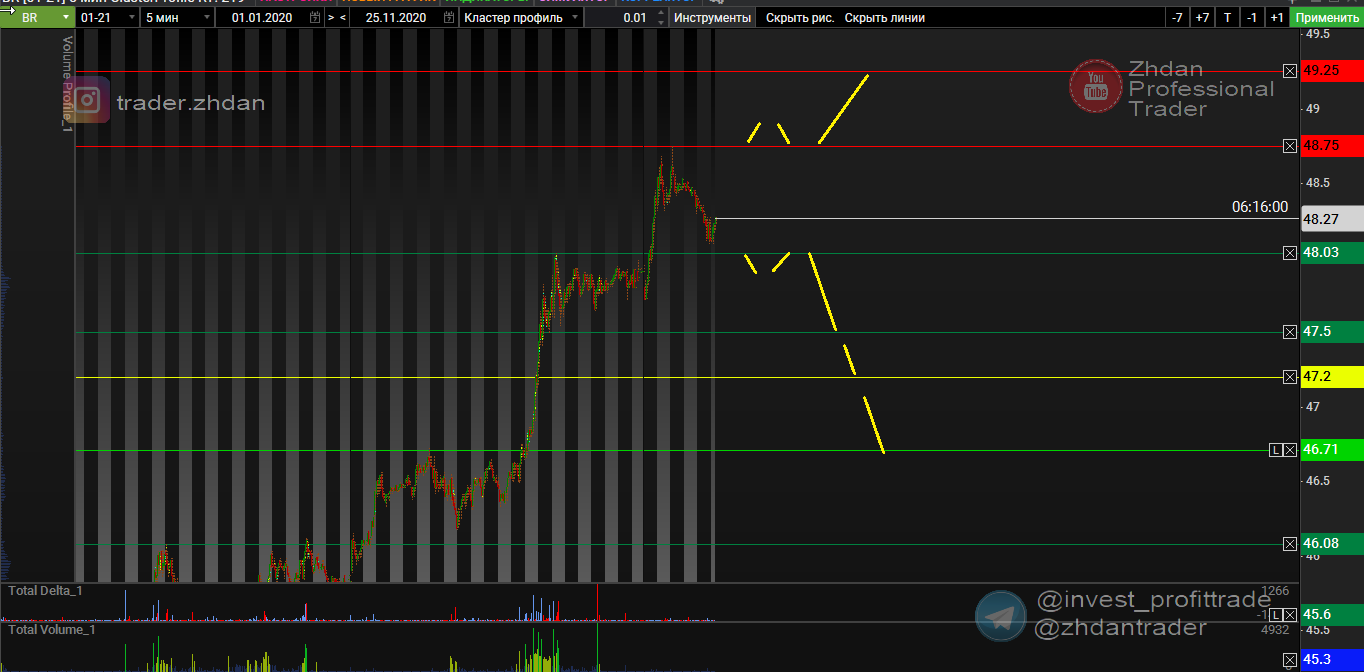This screenshot has height=672, width=1364.
Task: Click the -1 button
Action: tap(1252, 18)
